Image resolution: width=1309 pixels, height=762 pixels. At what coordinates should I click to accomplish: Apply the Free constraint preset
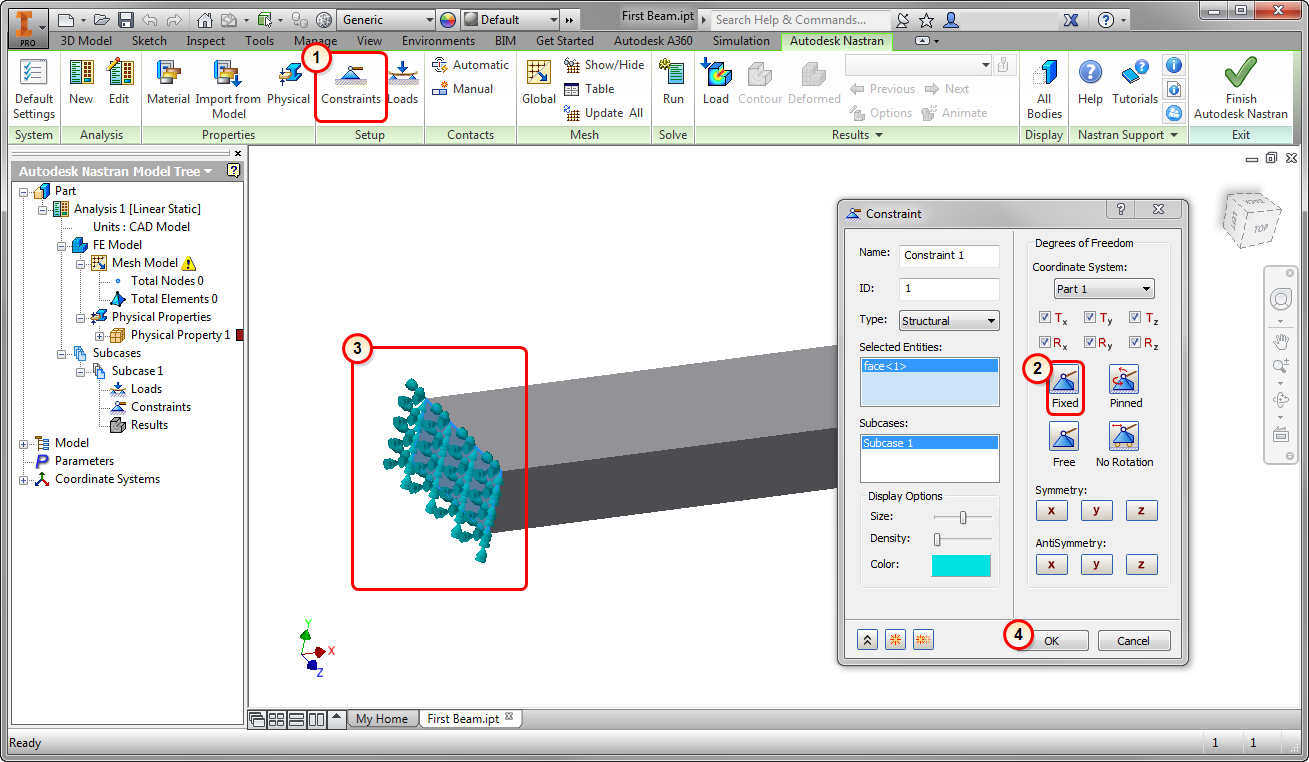pyautogui.click(x=1064, y=446)
